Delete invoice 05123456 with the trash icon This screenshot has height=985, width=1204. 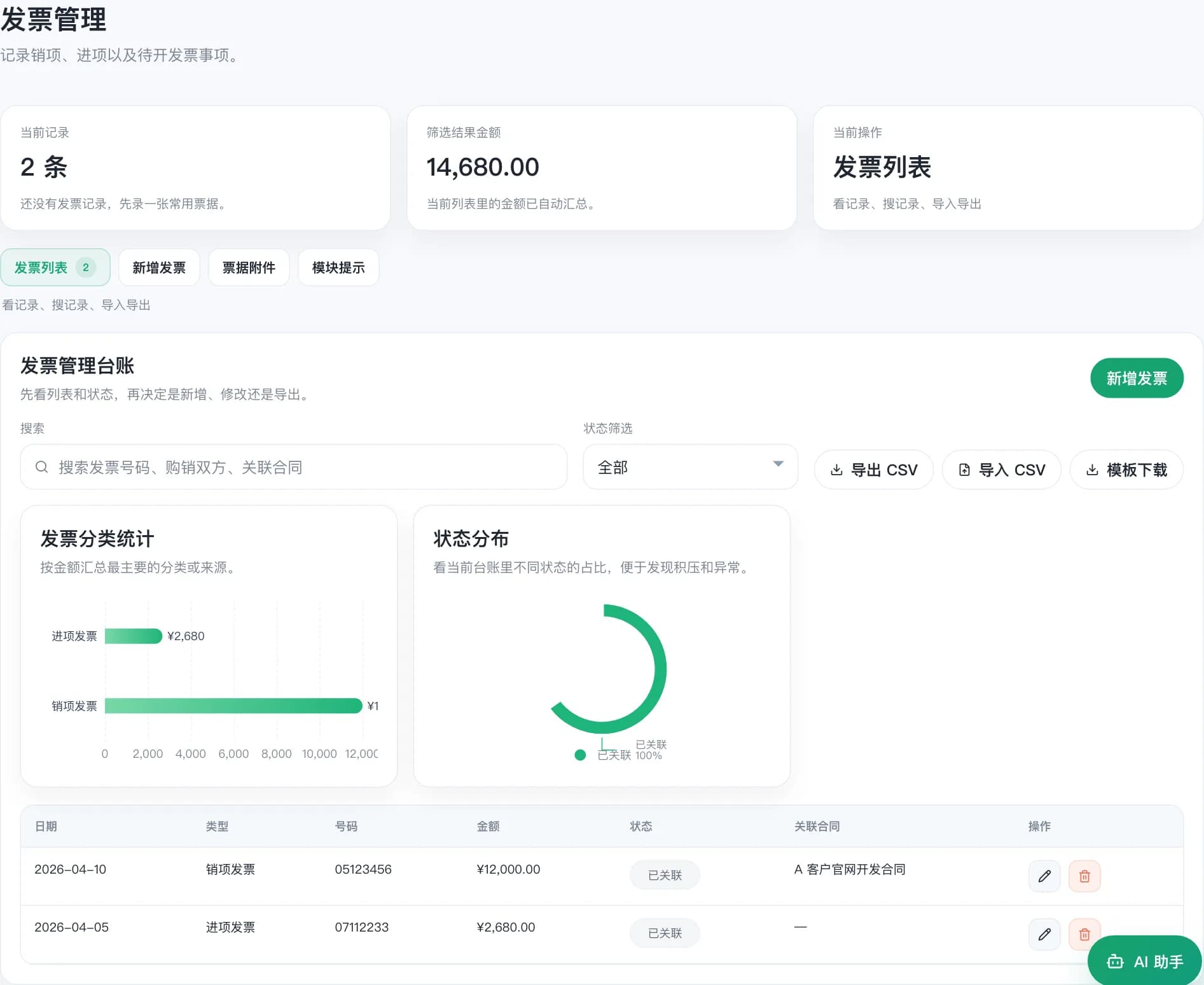[1084, 876]
